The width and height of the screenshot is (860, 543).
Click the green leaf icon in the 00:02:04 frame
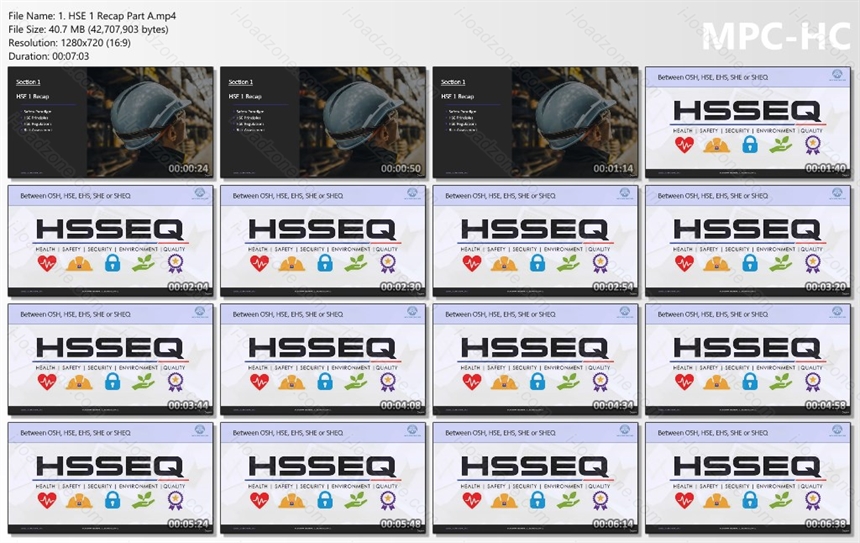tap(143, 263)
